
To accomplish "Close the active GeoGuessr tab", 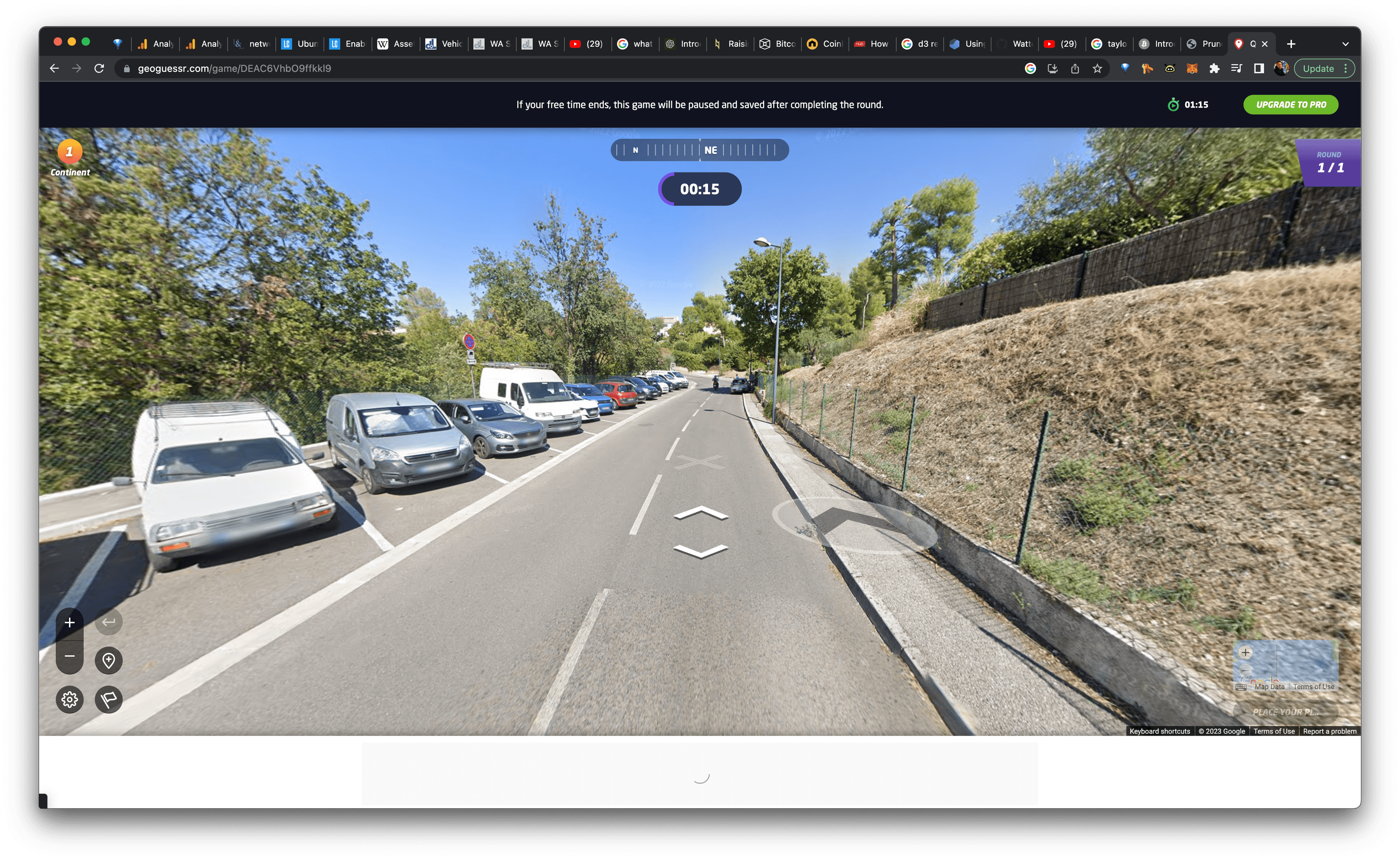I will pos(1265,44).
